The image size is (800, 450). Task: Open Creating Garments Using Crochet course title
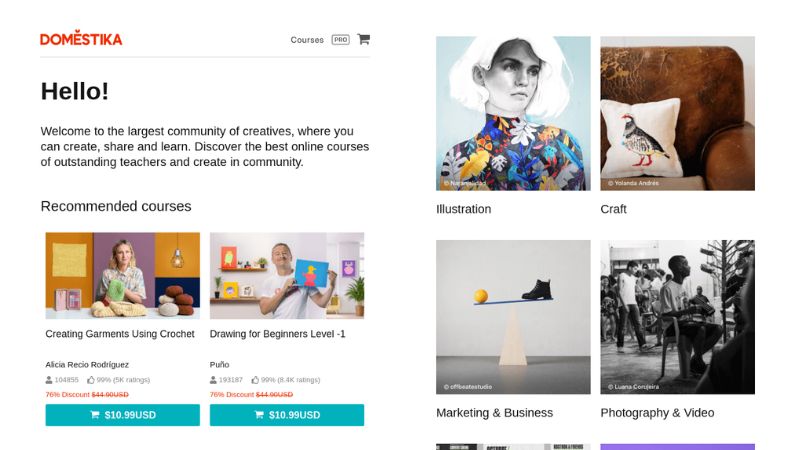click(120, 334)
